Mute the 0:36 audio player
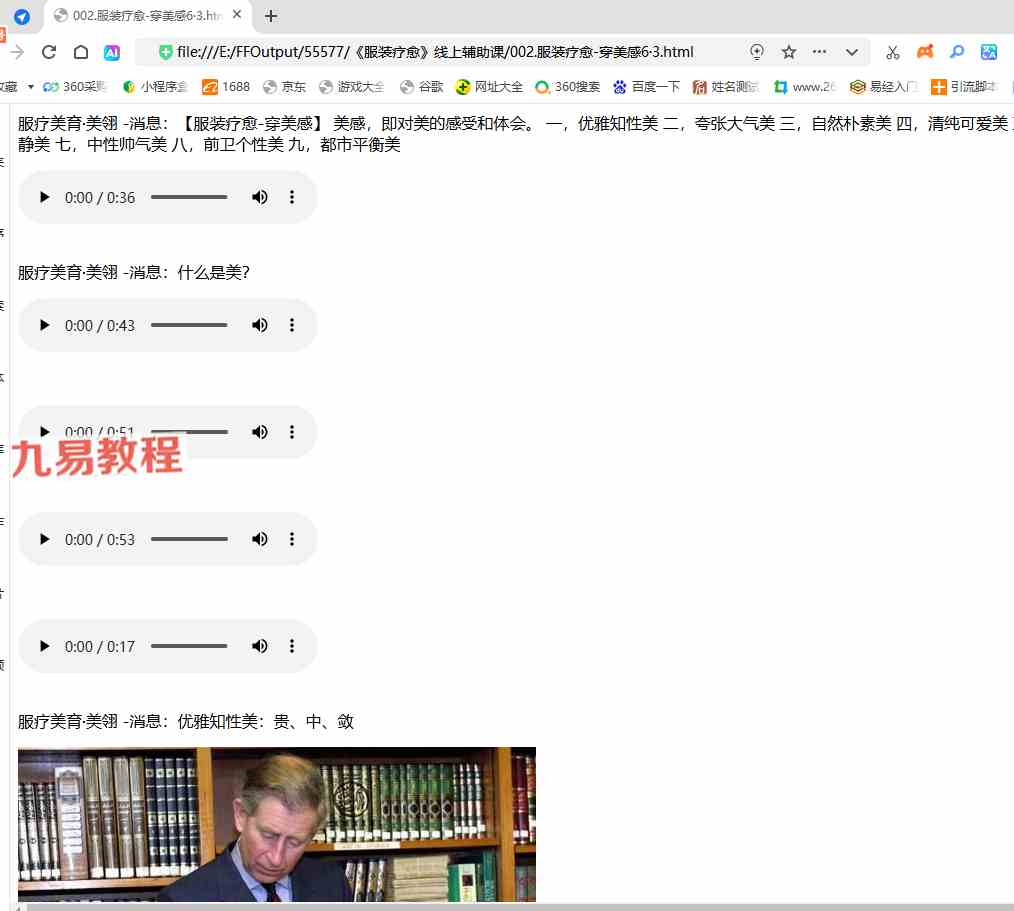1014x911 pixels. (259, 197)
